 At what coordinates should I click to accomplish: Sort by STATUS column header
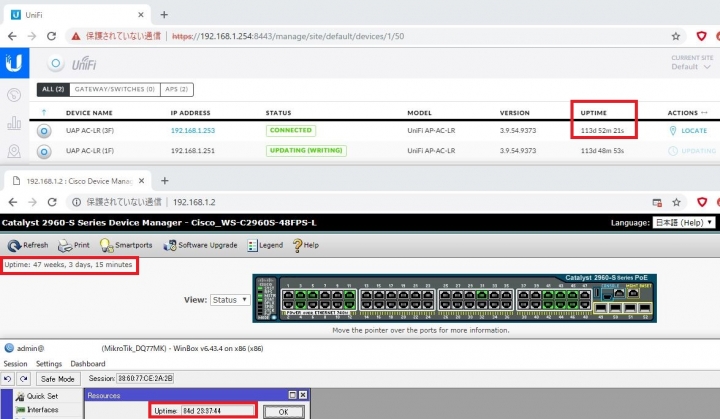278,113
